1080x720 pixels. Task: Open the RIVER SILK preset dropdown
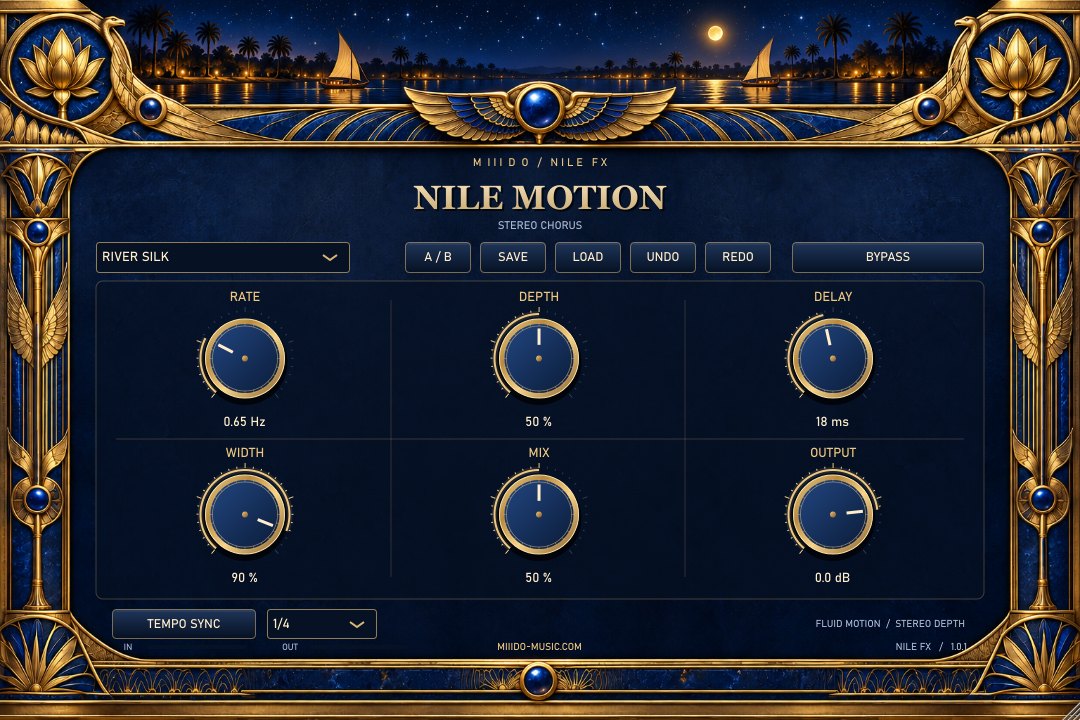(222, 257)
